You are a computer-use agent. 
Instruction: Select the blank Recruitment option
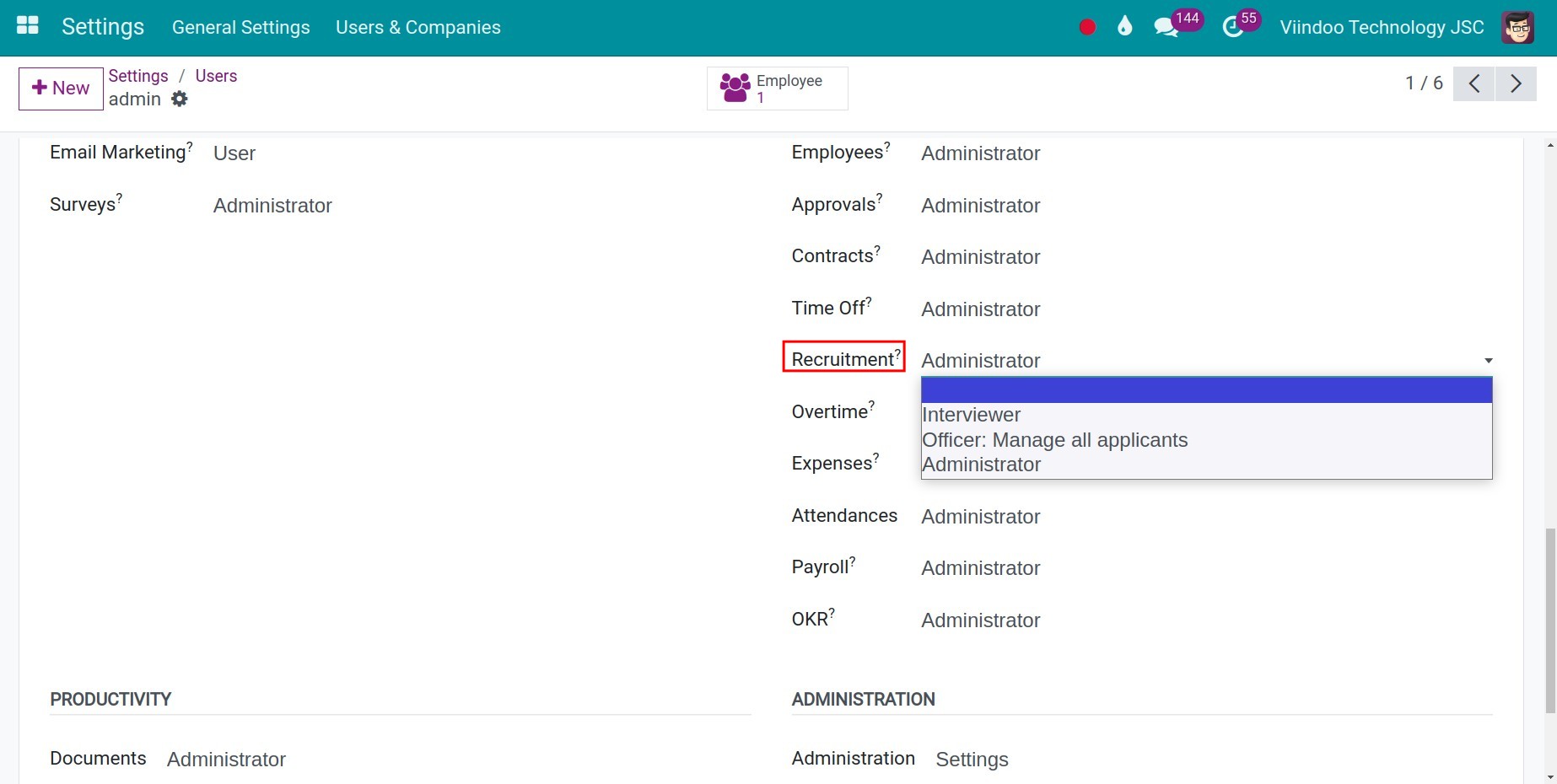(x=1207, y=390)
